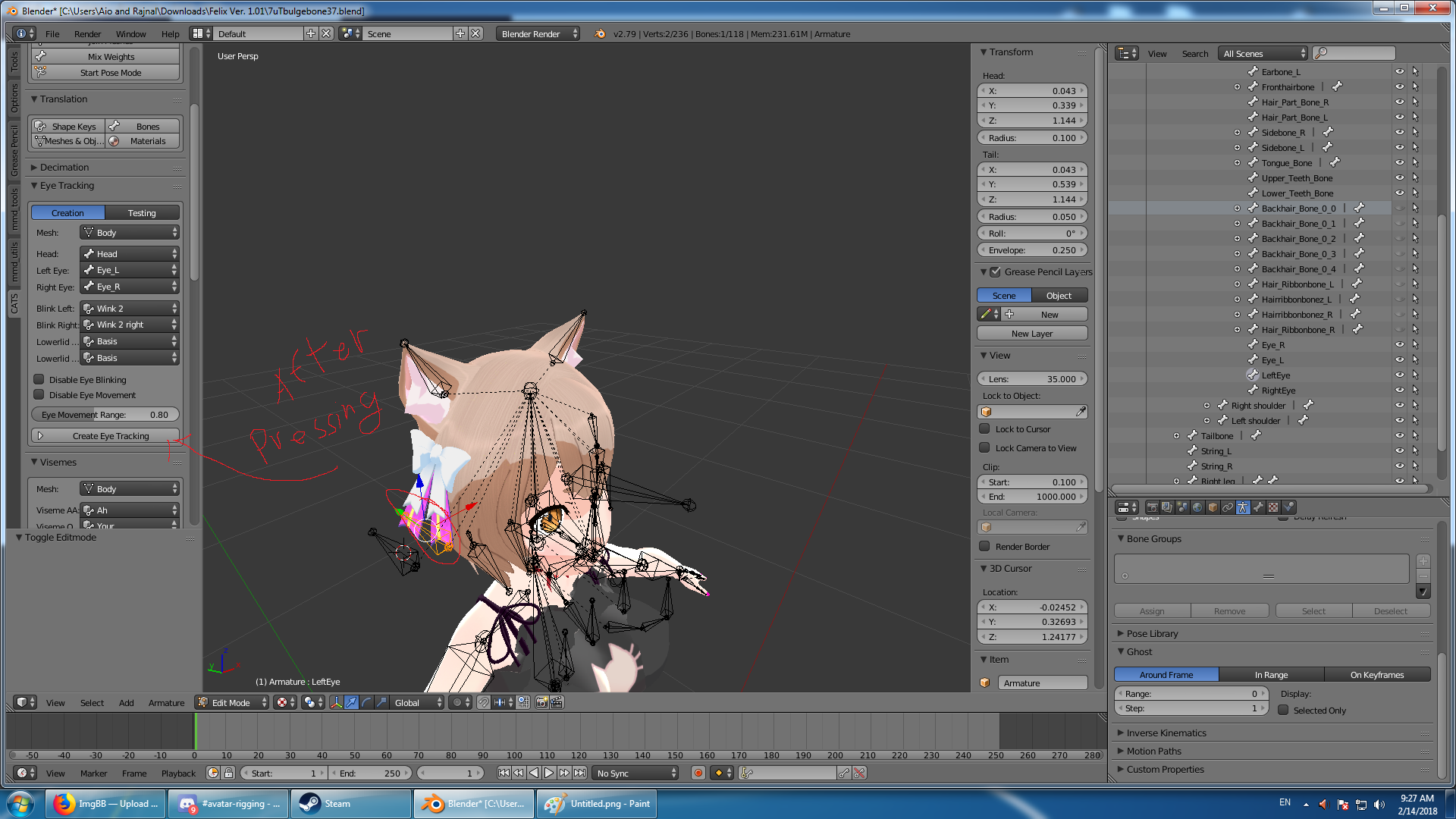1456x819 pixels.
Task: Open the Render Layers properties tab
Action: 1167,507
